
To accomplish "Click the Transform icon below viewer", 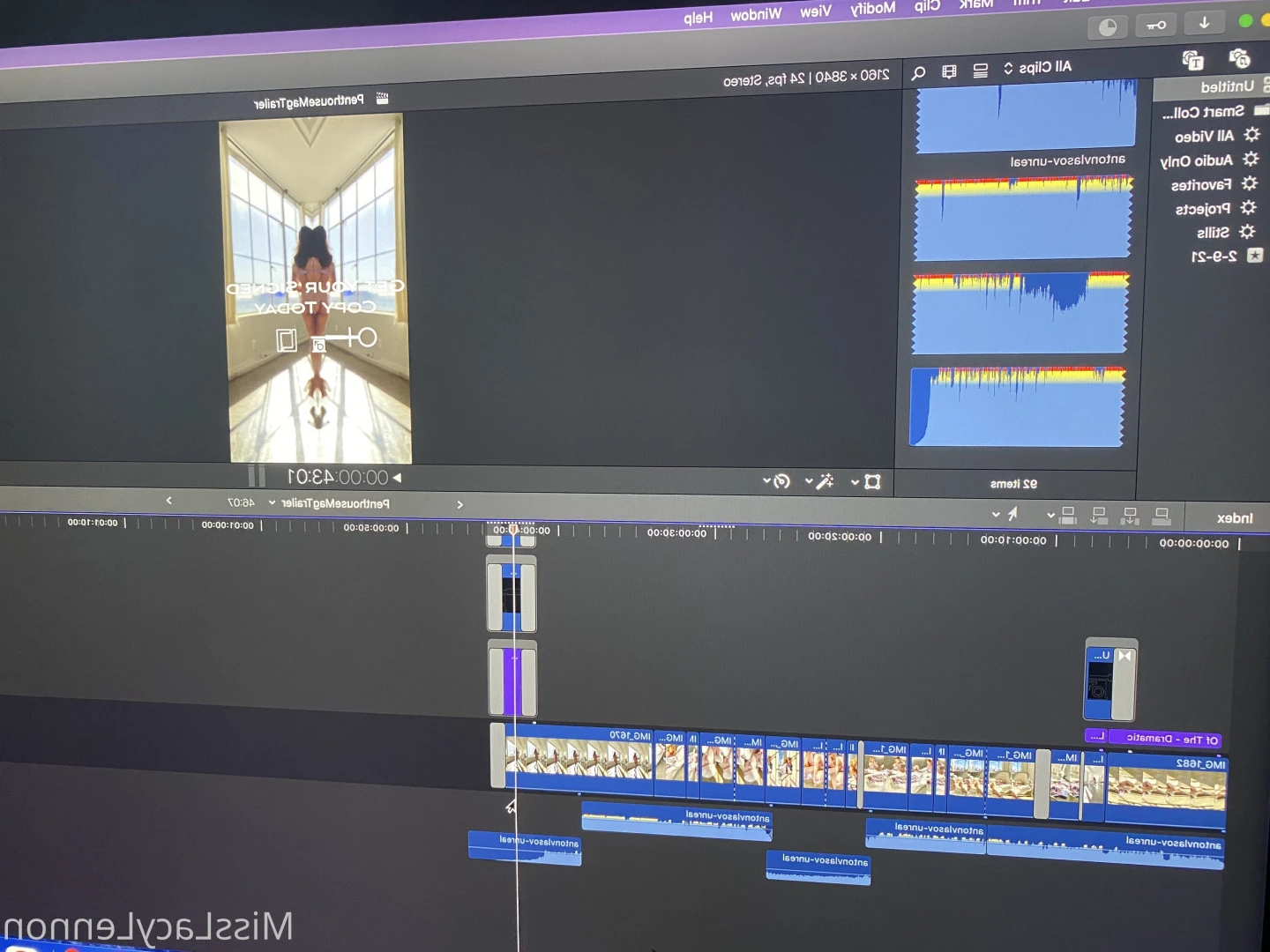I will point(872,481).
